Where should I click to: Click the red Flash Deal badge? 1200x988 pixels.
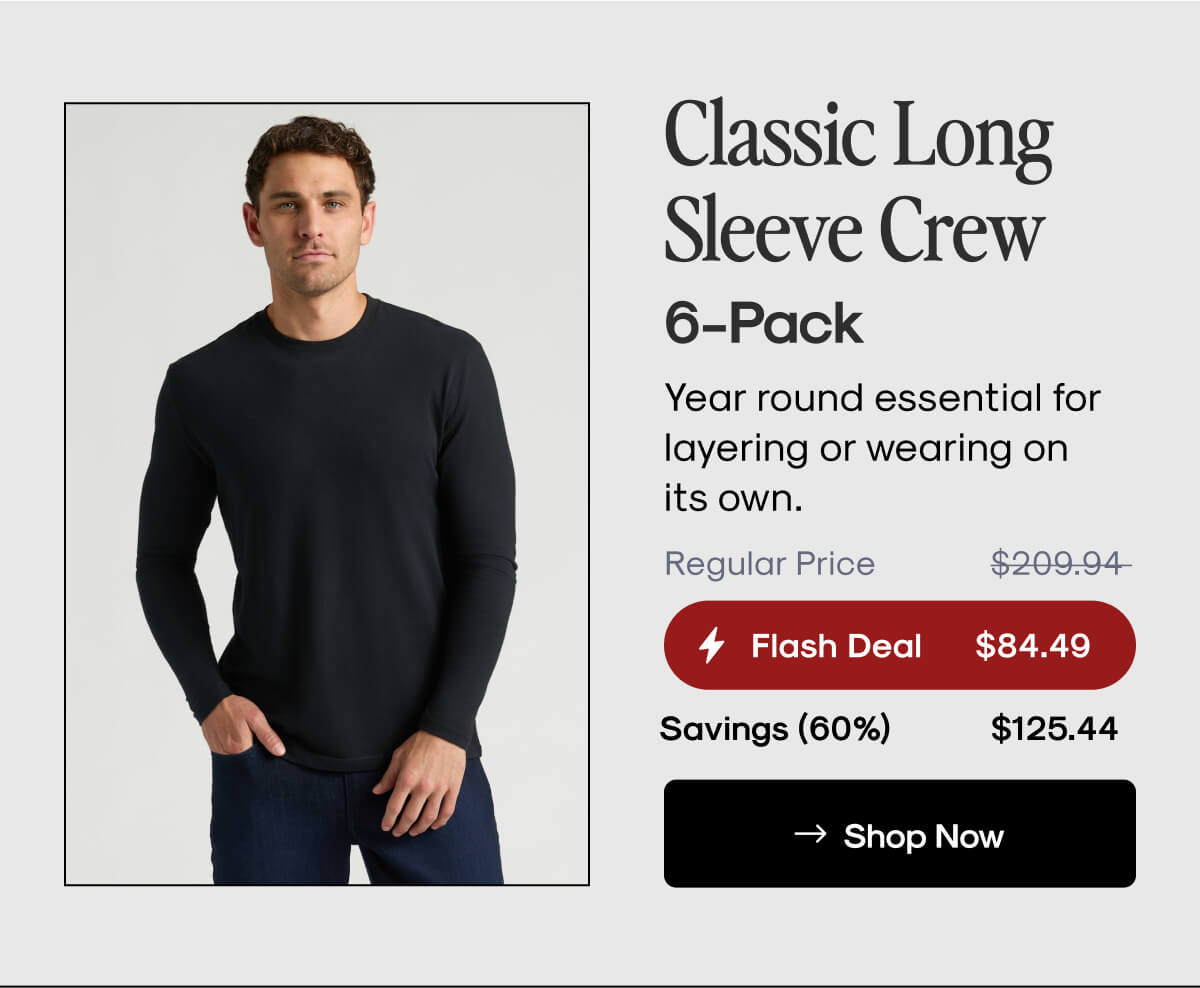pyautogui.click(x=900, y=646)
